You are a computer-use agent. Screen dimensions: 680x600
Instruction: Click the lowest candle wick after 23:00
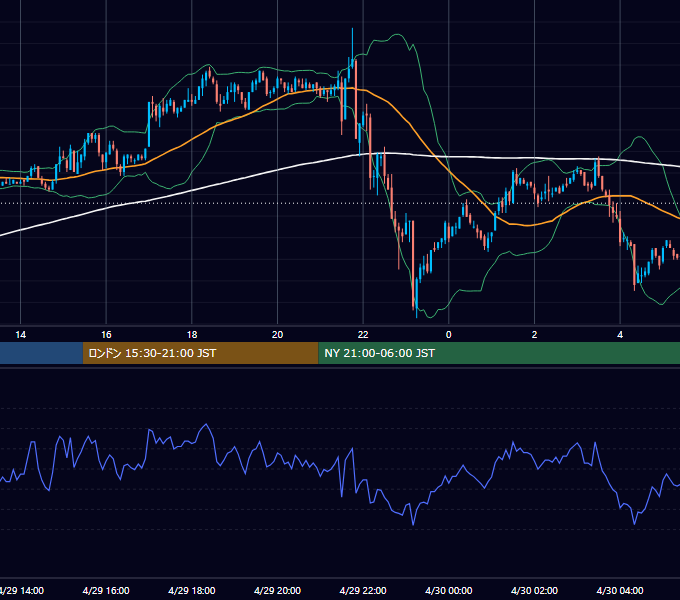(x=416, y=299)
